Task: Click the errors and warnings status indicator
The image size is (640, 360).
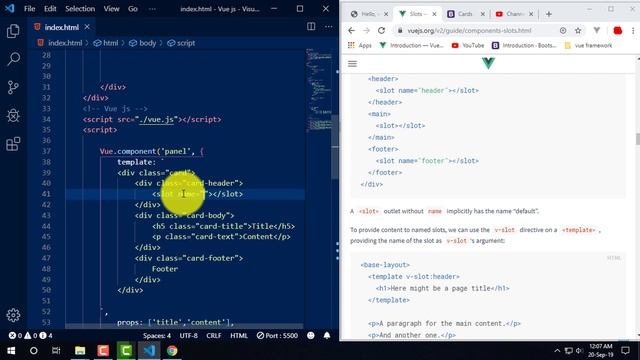Action: [31, 336]
